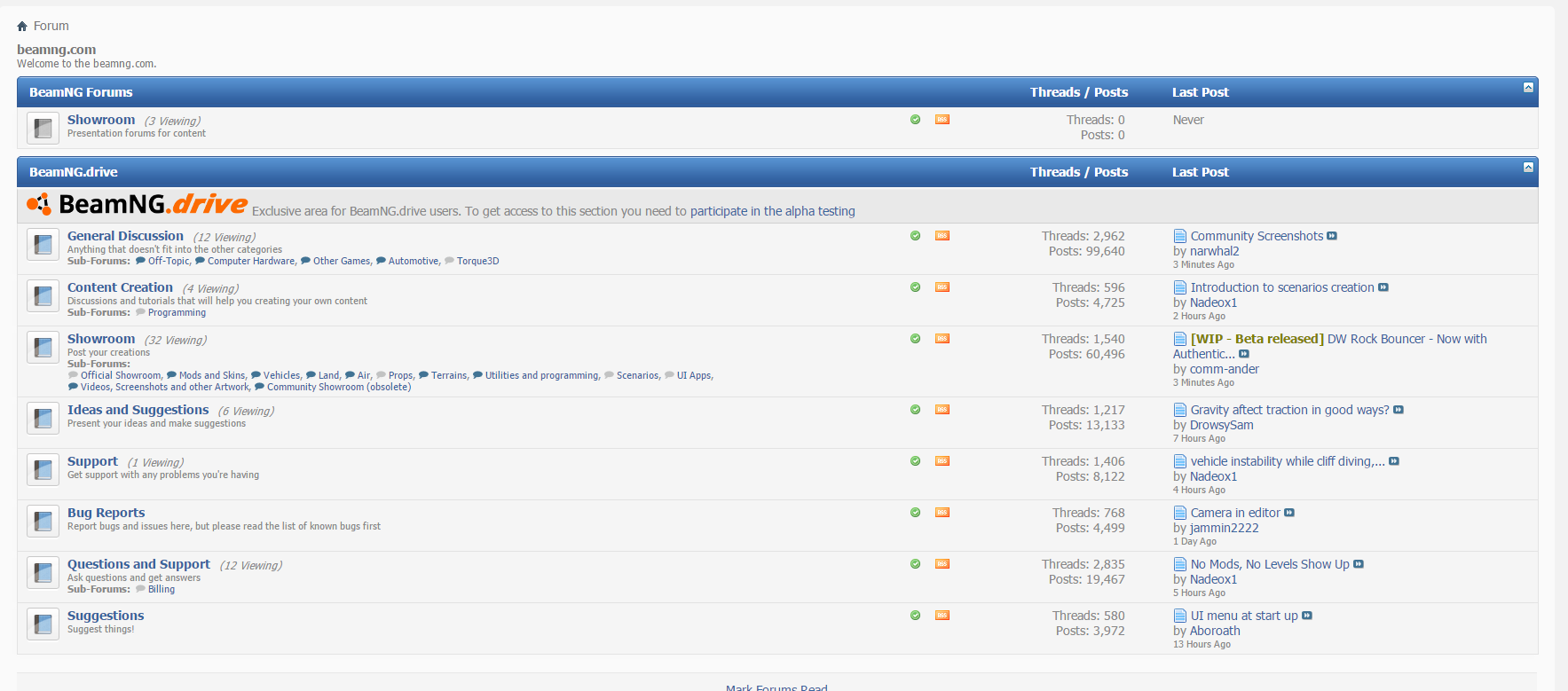
Task: Click green status icon for Content Creation
Action: (x=915, y=287)
